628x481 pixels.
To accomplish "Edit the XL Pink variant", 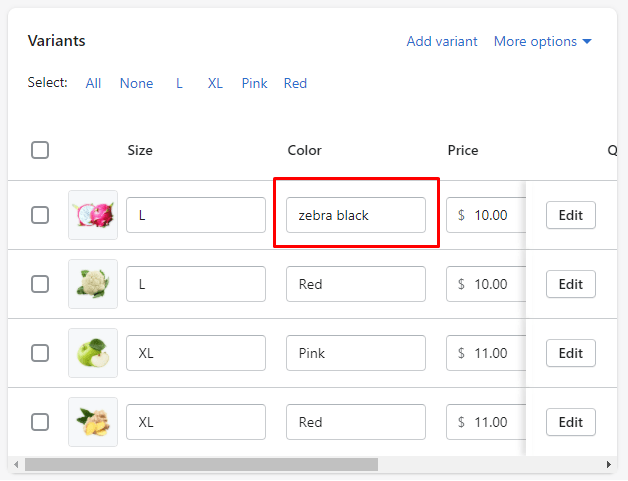I will pos(570,353).
